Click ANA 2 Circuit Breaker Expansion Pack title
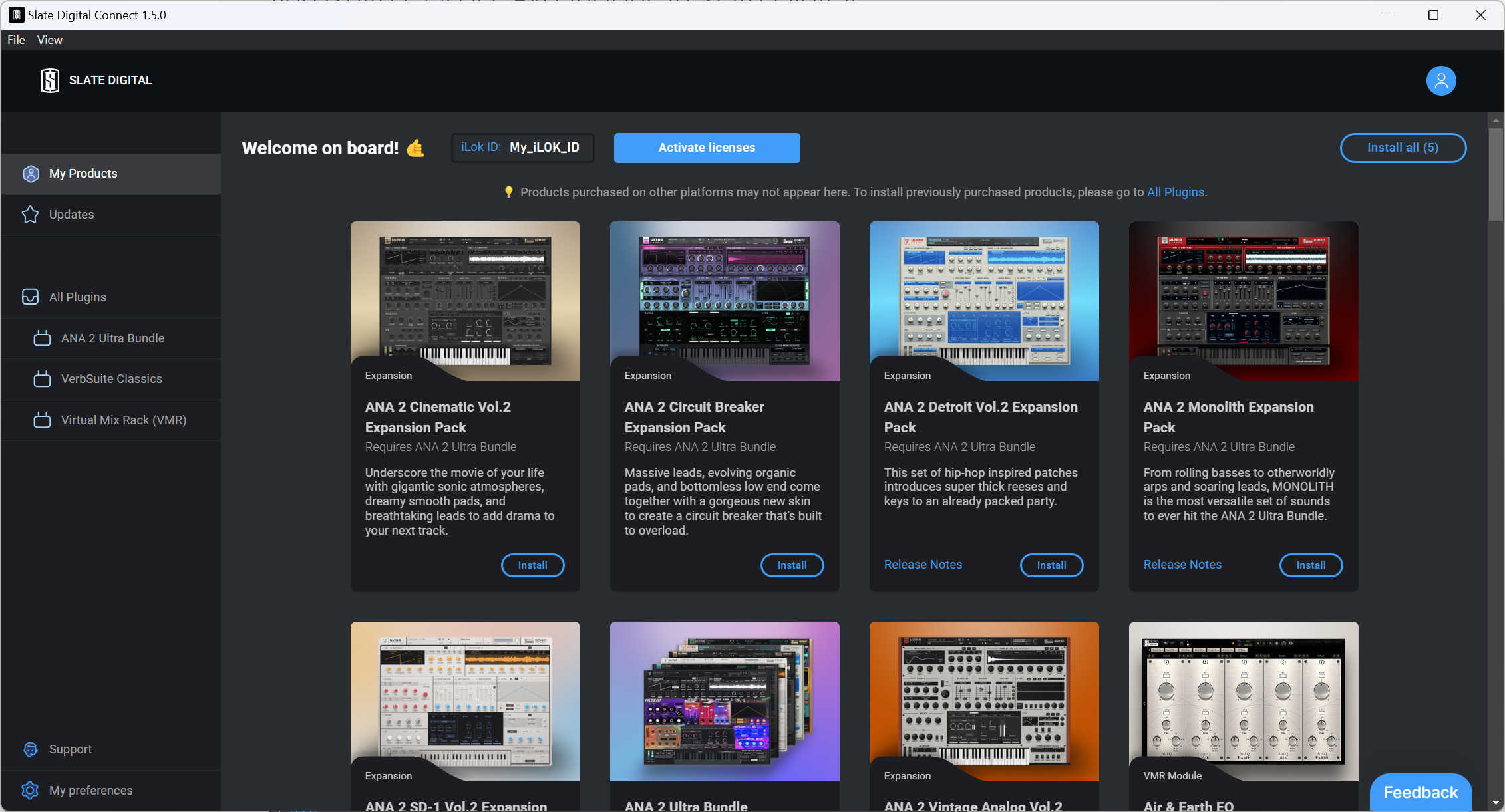 tap(694, 417)
